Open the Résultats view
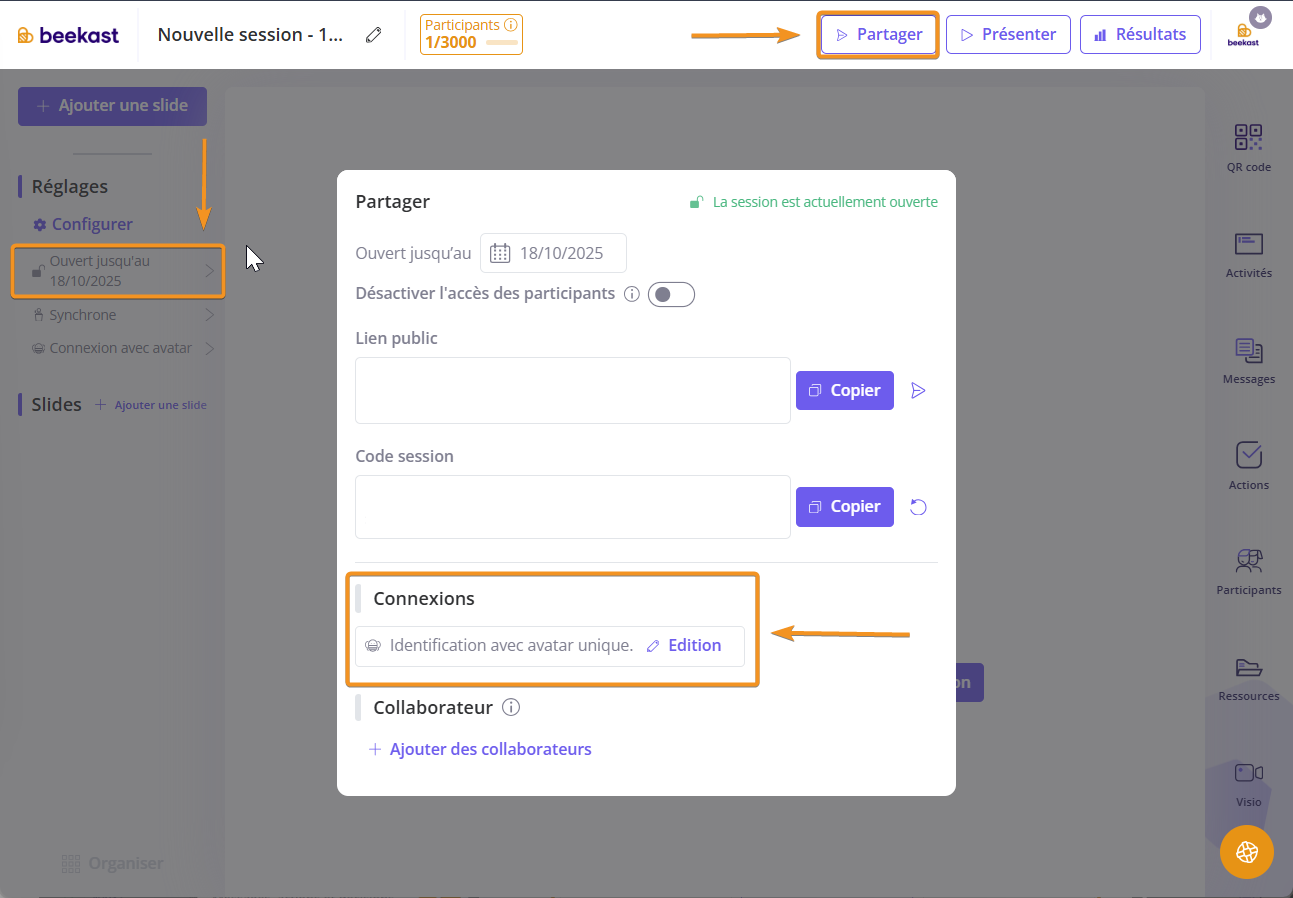This screenshot has width=1293, height=898. click(1139, 34)
